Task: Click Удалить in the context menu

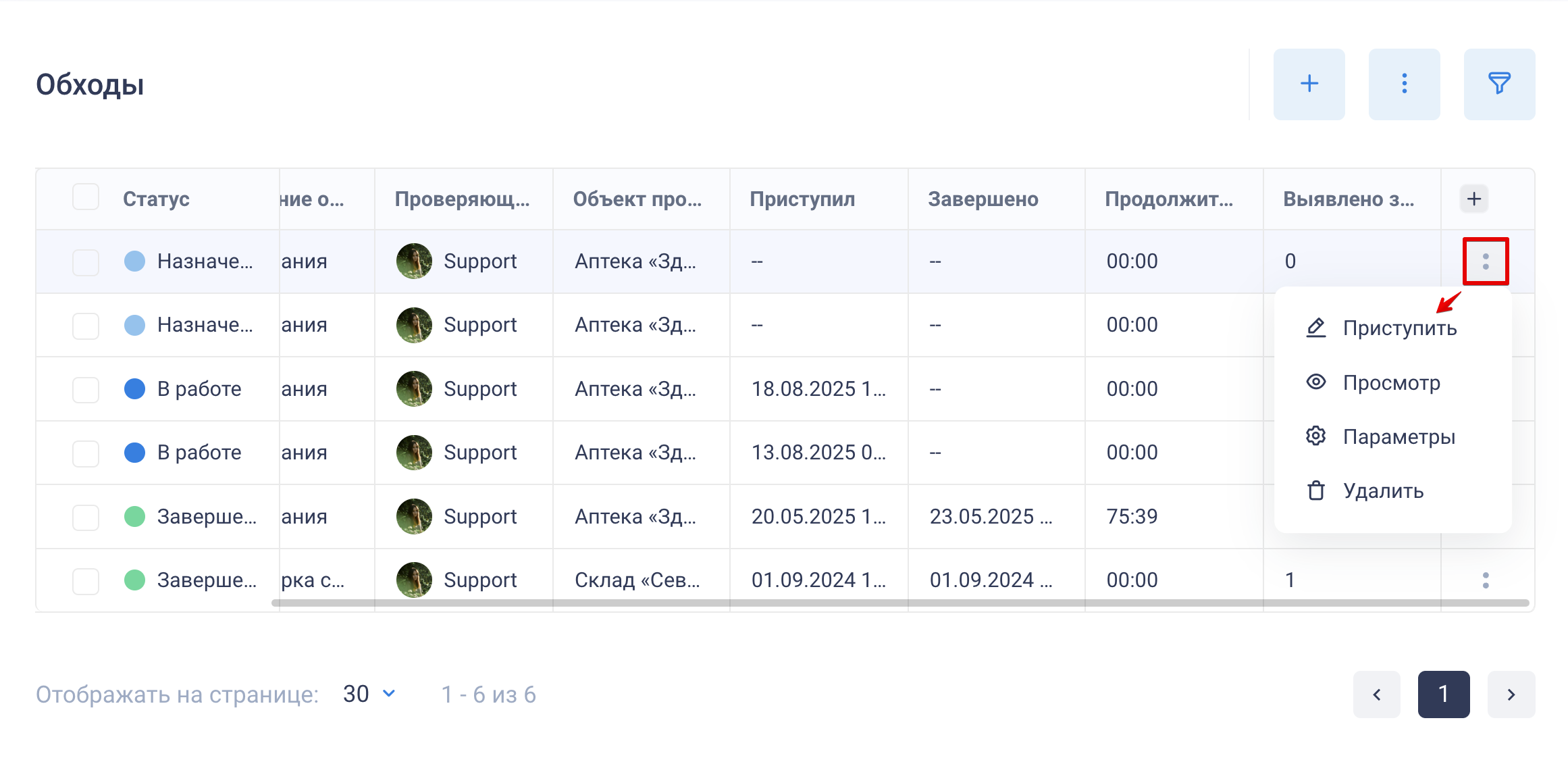Action: pos(1382,491)
